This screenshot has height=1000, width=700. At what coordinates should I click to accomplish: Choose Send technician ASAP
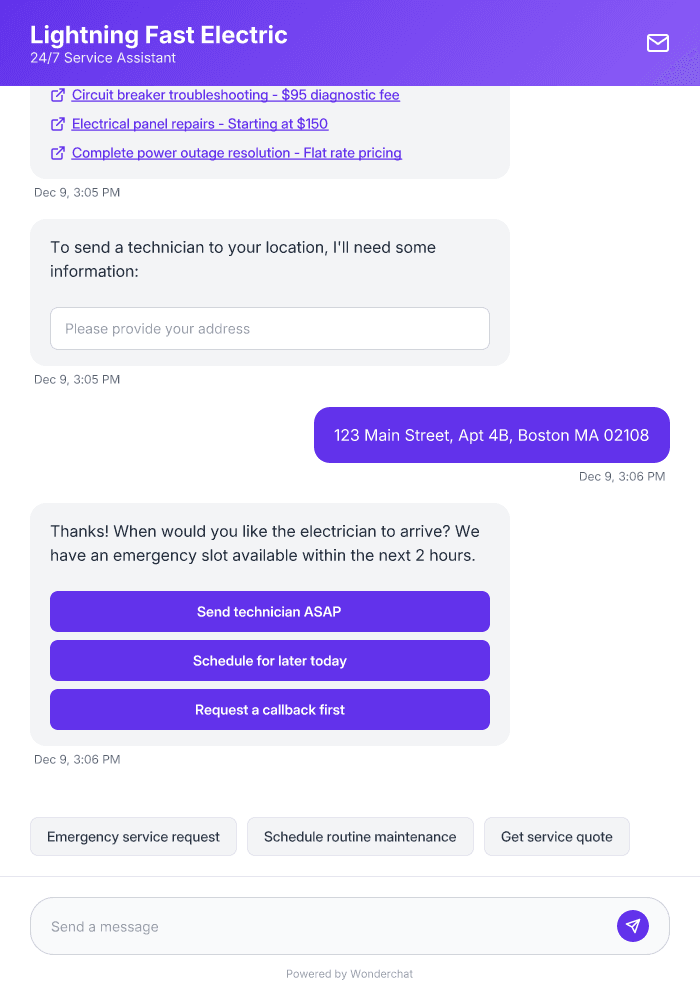(x=269, y=611)
